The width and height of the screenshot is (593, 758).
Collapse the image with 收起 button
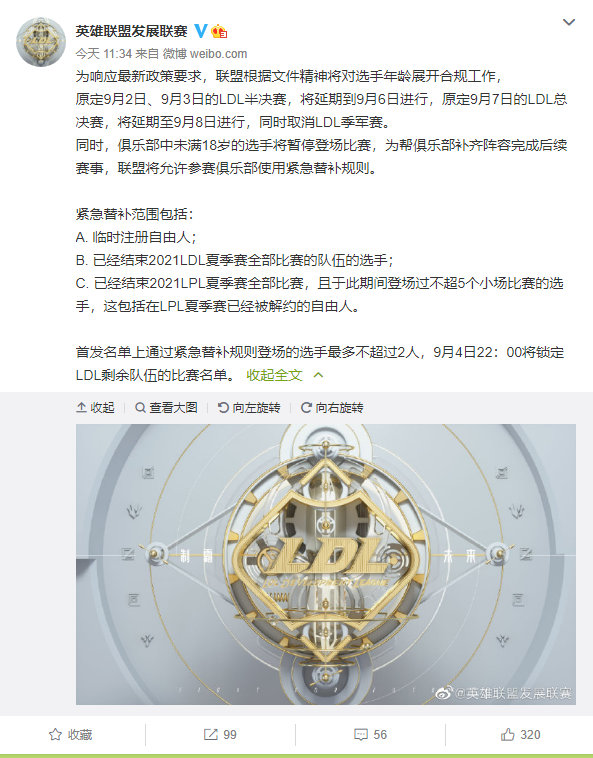click(95, 408)
